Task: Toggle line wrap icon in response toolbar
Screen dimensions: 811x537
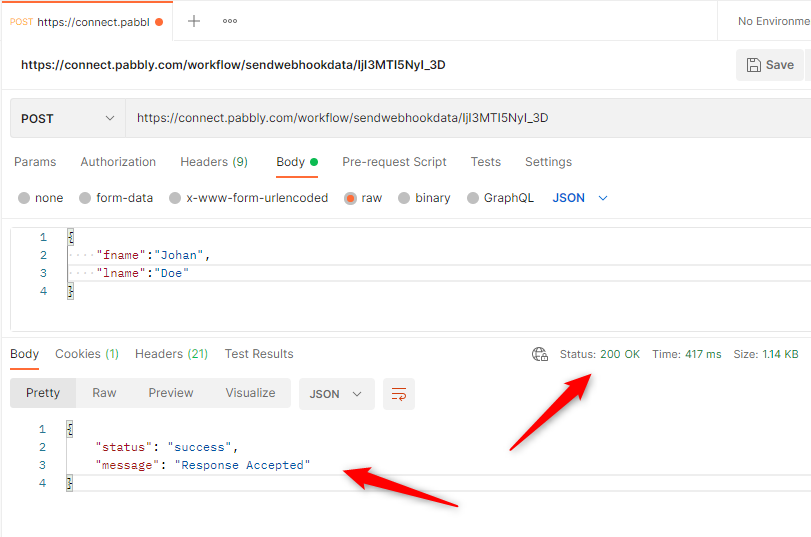Action: [x=399, y=394]
